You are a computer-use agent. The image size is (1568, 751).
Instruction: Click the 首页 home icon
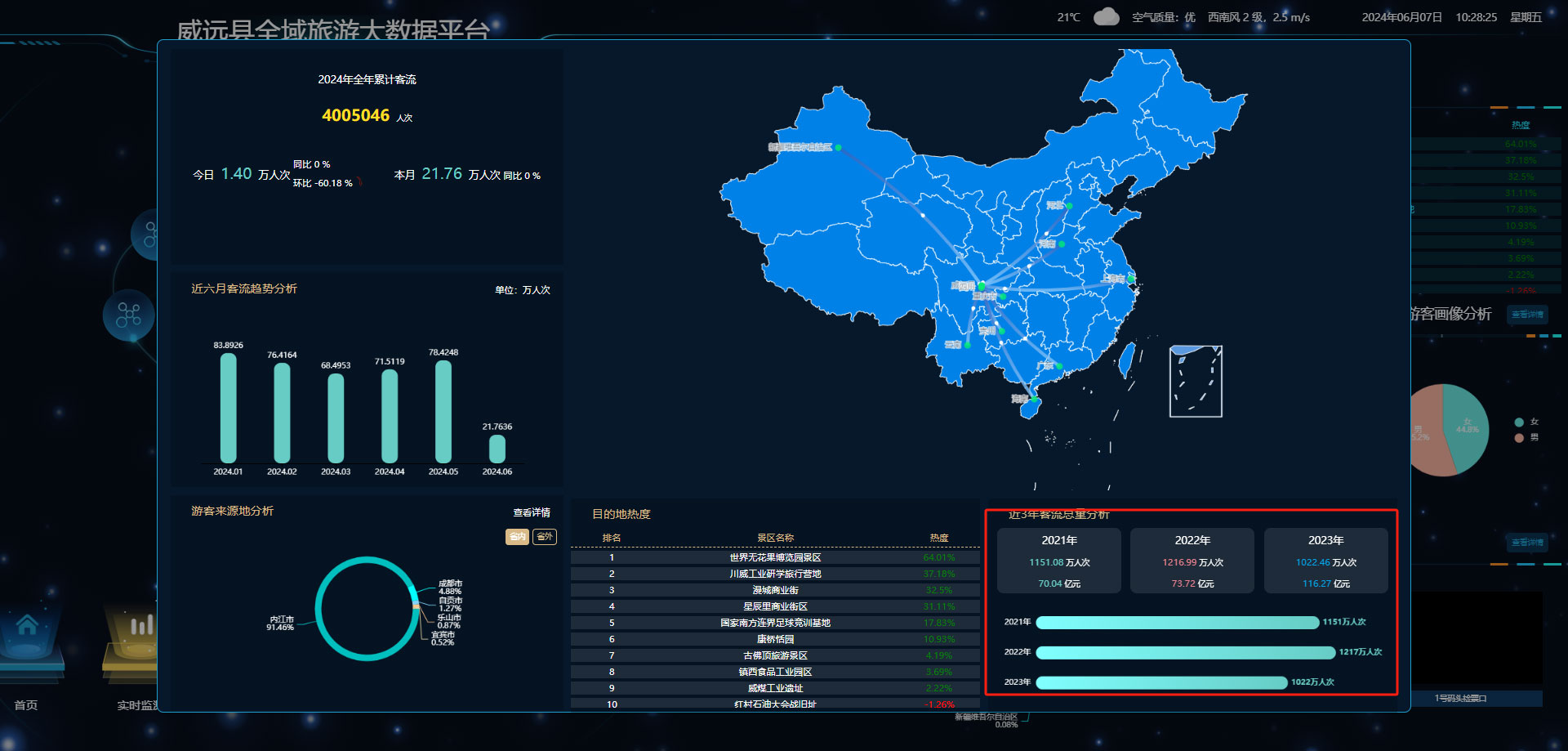(x=27, y=628)
